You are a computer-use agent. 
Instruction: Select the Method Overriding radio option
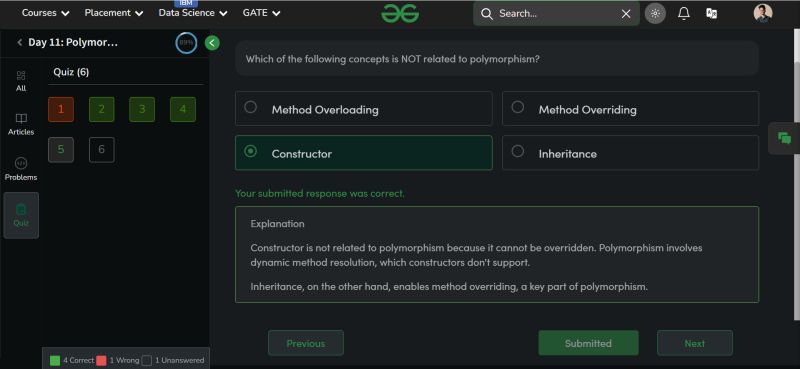630,108
